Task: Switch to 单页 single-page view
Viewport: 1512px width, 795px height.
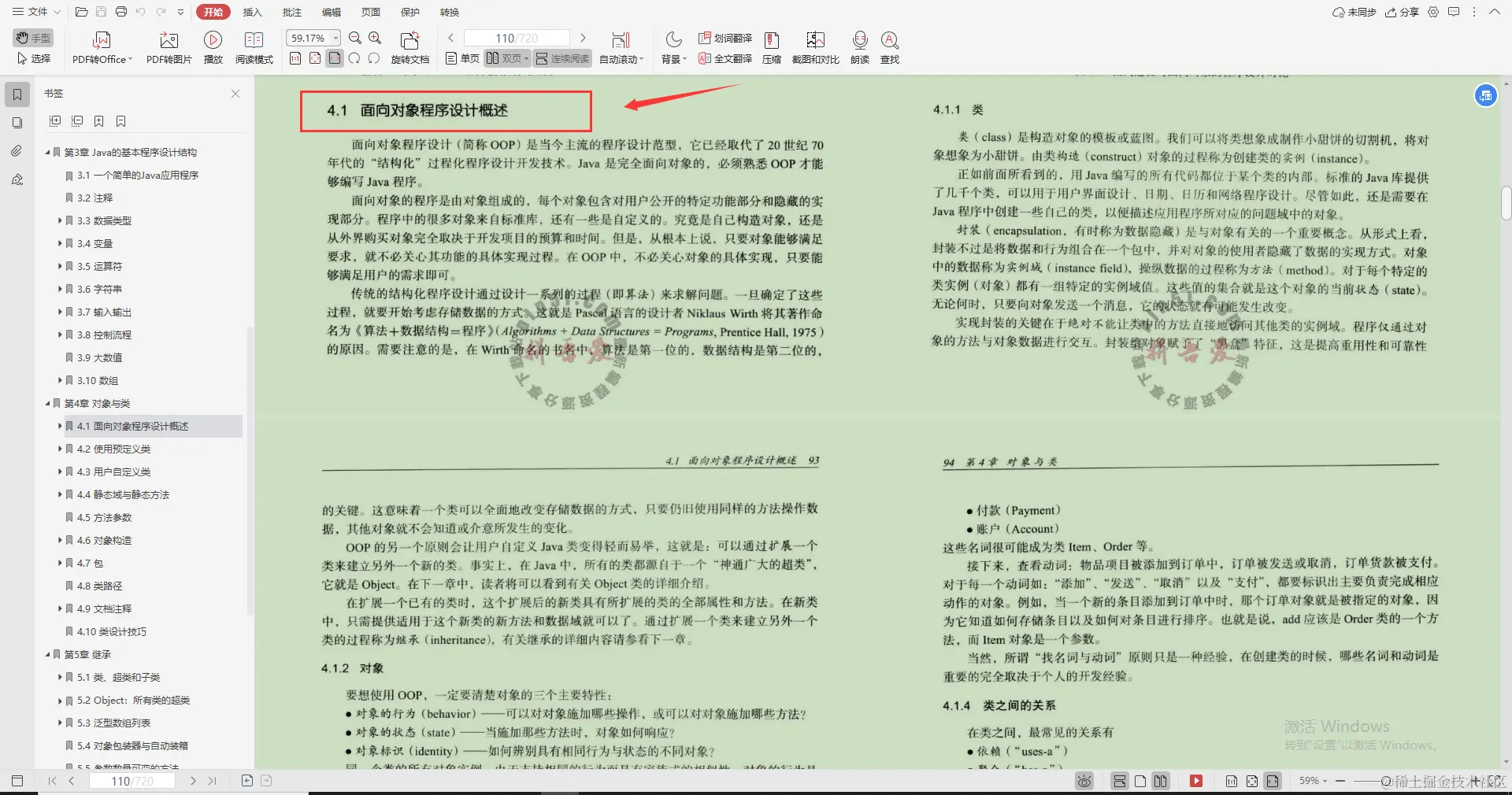Action: click(461, 58)
